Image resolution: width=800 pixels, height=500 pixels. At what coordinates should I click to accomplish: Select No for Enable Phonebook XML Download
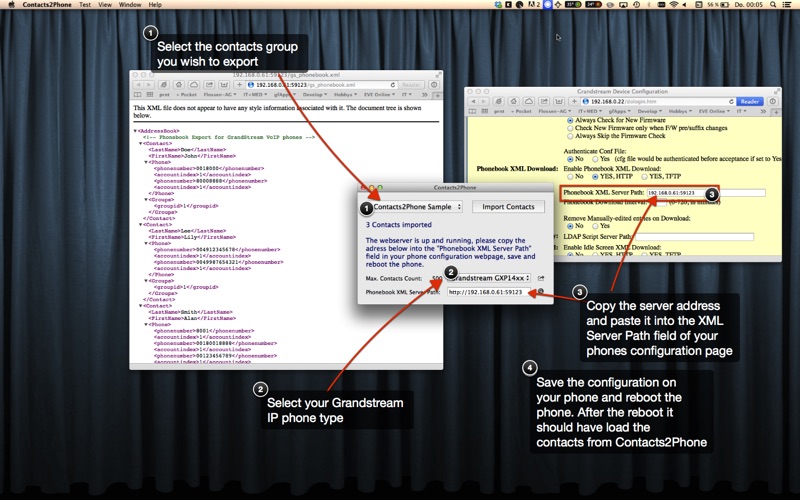(570, 177)
